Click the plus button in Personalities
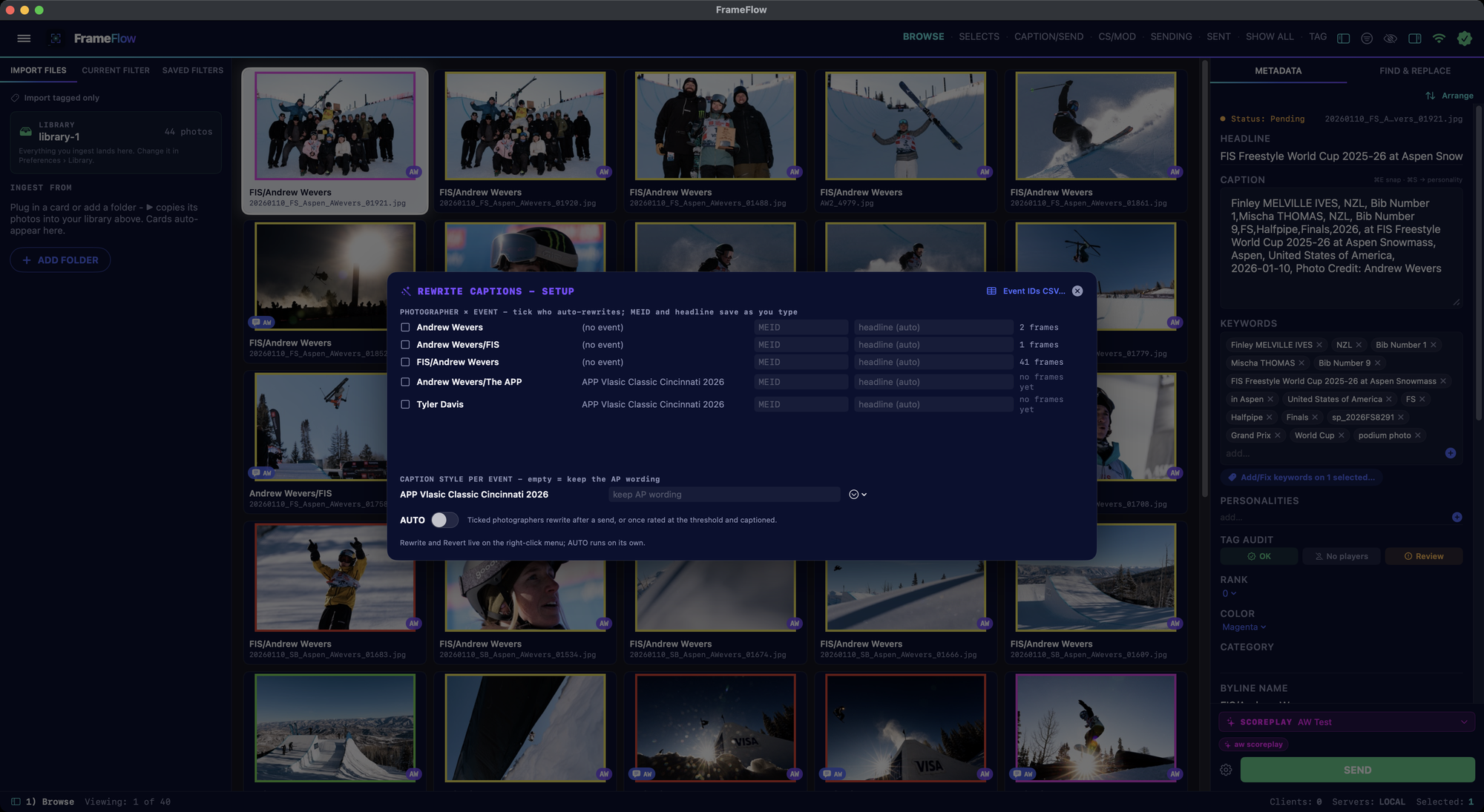 [x=1457, y=518]
